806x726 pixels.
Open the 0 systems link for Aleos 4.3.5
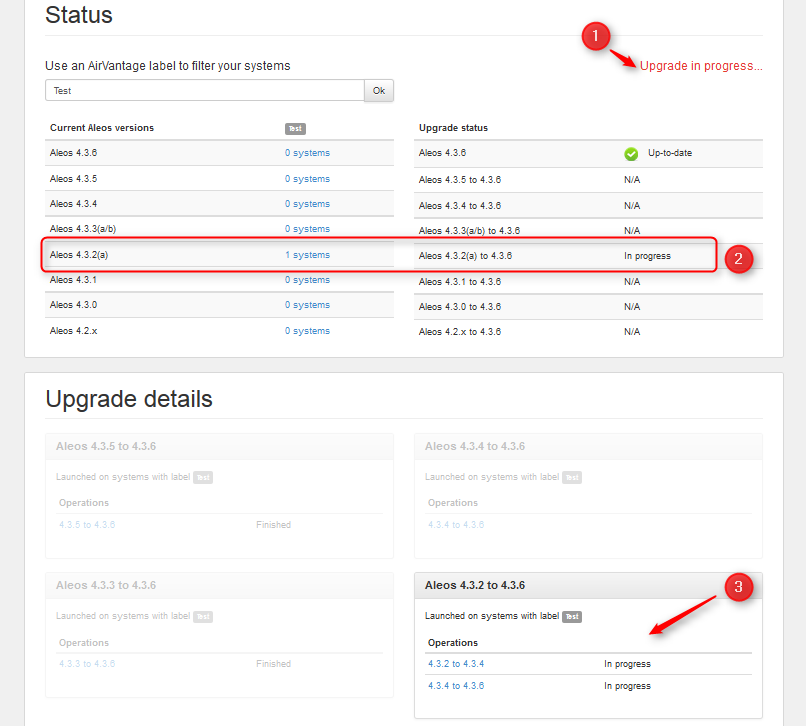307,179
